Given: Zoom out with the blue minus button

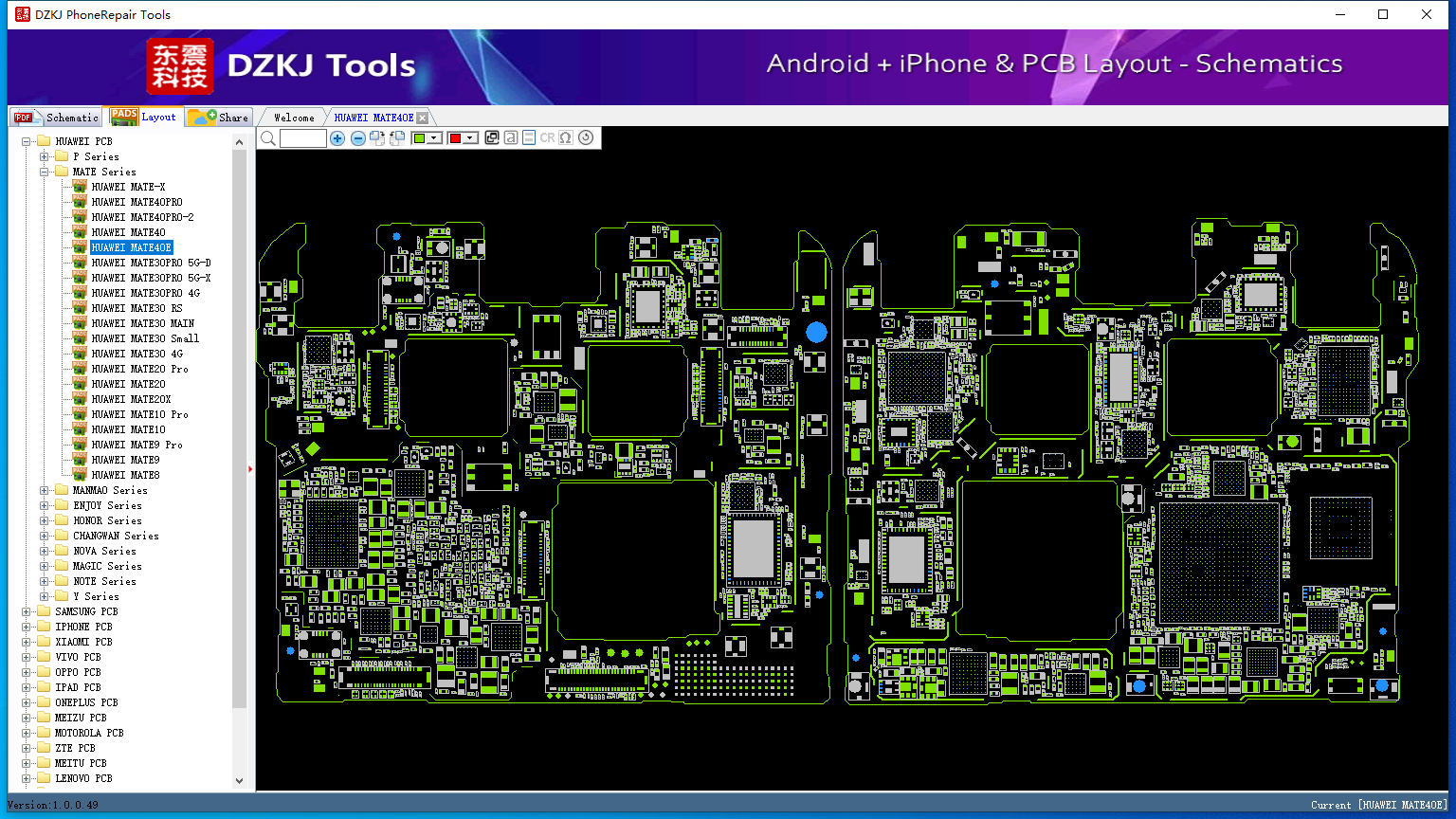Looking at the screenshot, I should tap(357, 138).
